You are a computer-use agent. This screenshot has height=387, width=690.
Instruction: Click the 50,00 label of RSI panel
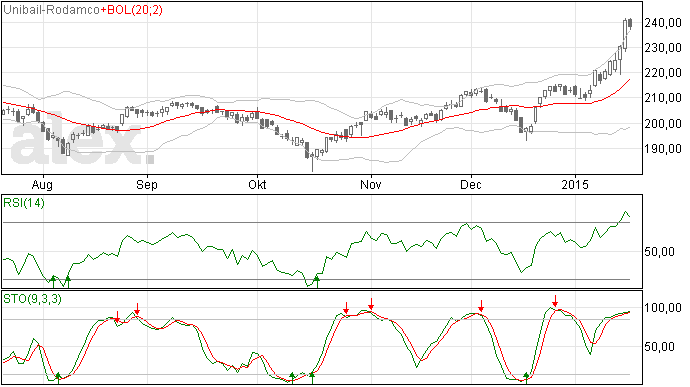pyautogui.click(x=659, y=252)
